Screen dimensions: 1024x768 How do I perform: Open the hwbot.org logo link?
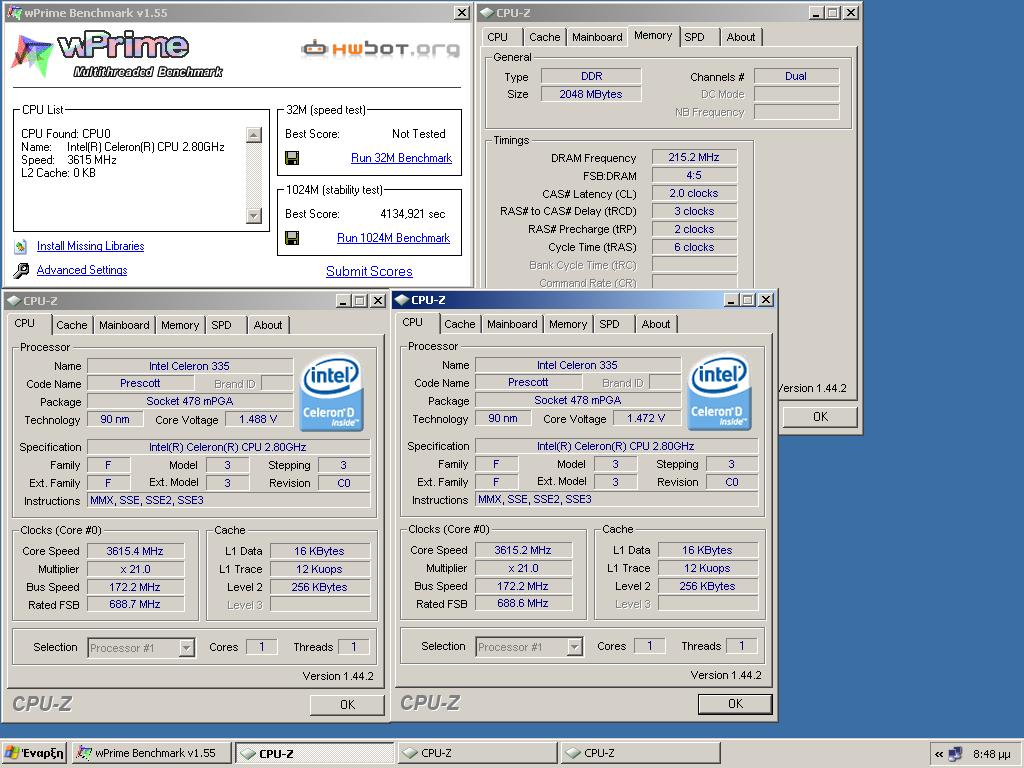pos(380,49)
